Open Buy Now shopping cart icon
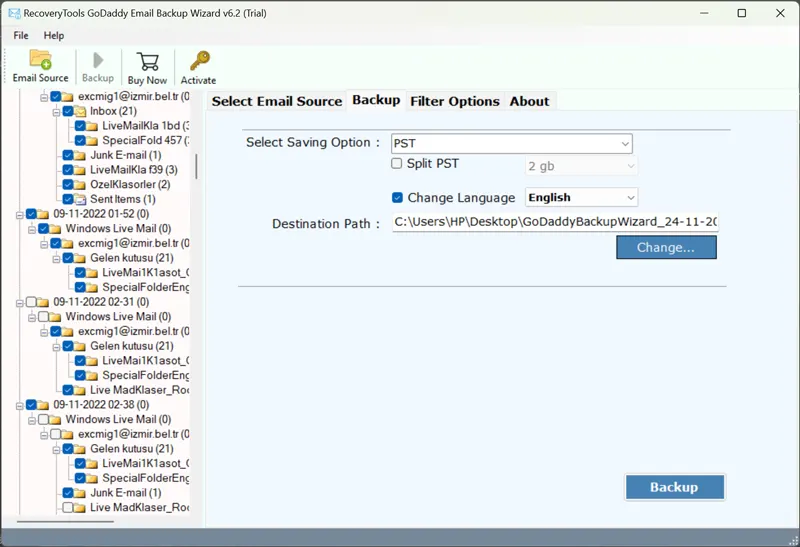 [x=147, y=61]
